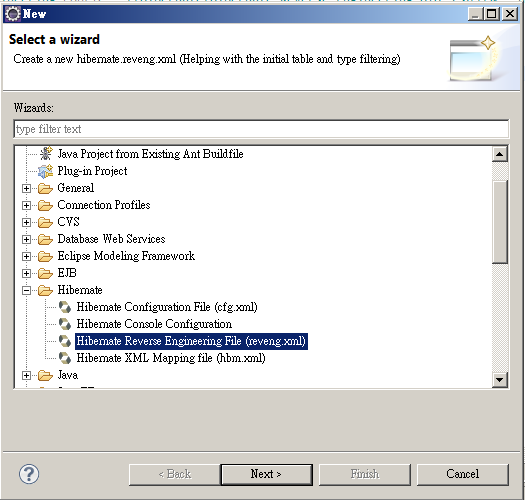
Task: Click the Eclipse icon in title bar
Action: point(13,14)
